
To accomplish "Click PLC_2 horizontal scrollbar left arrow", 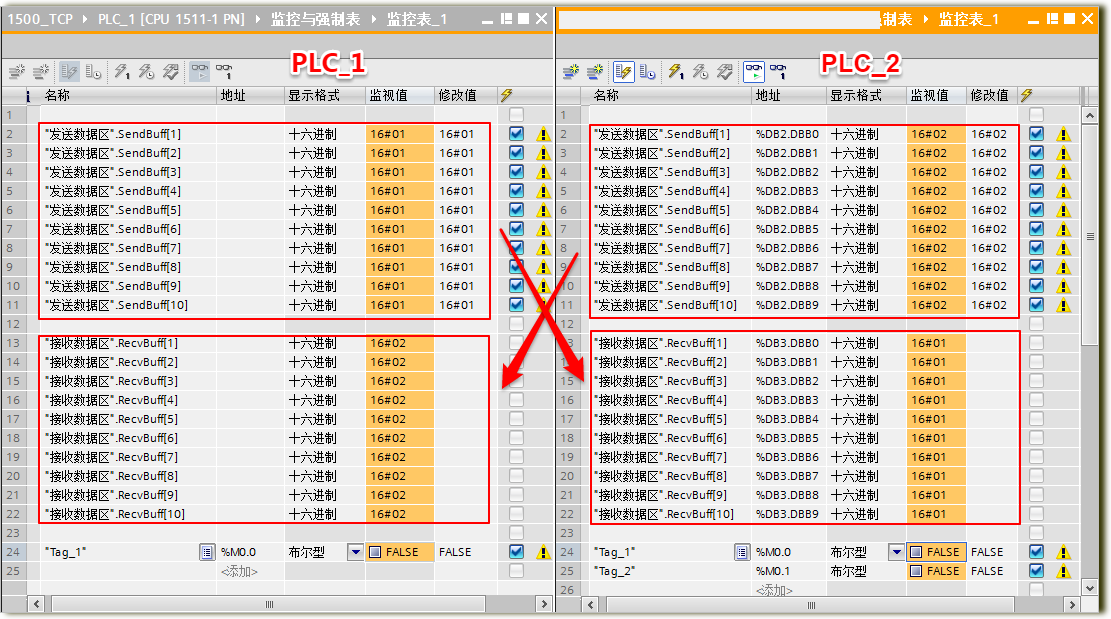I will [590, 604].
